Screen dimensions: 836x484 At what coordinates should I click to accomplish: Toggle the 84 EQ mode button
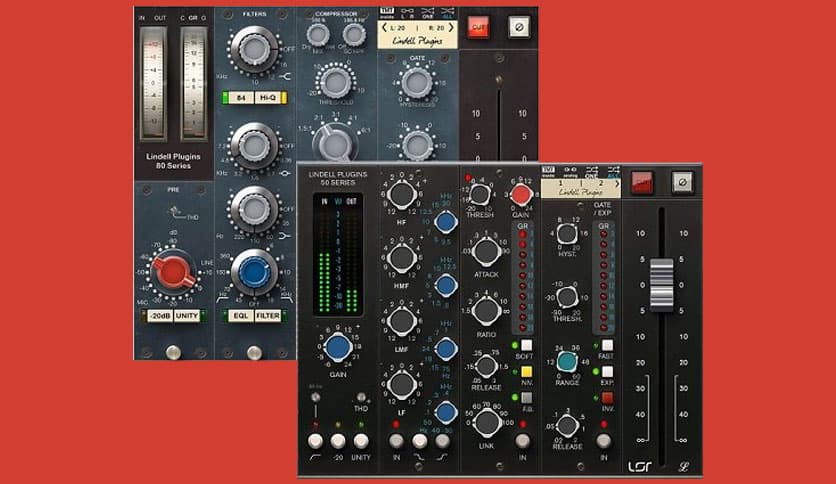[x=241, y=98]
